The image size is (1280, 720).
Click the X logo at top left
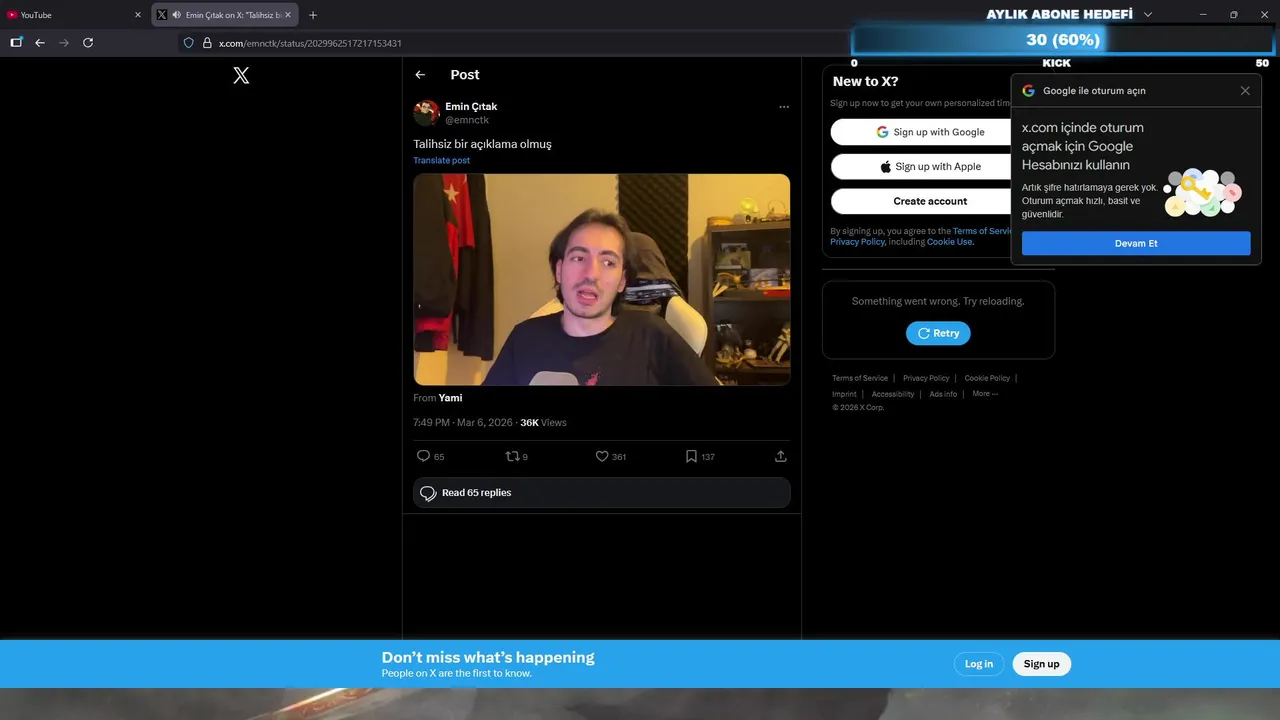[x=241, y=75]
